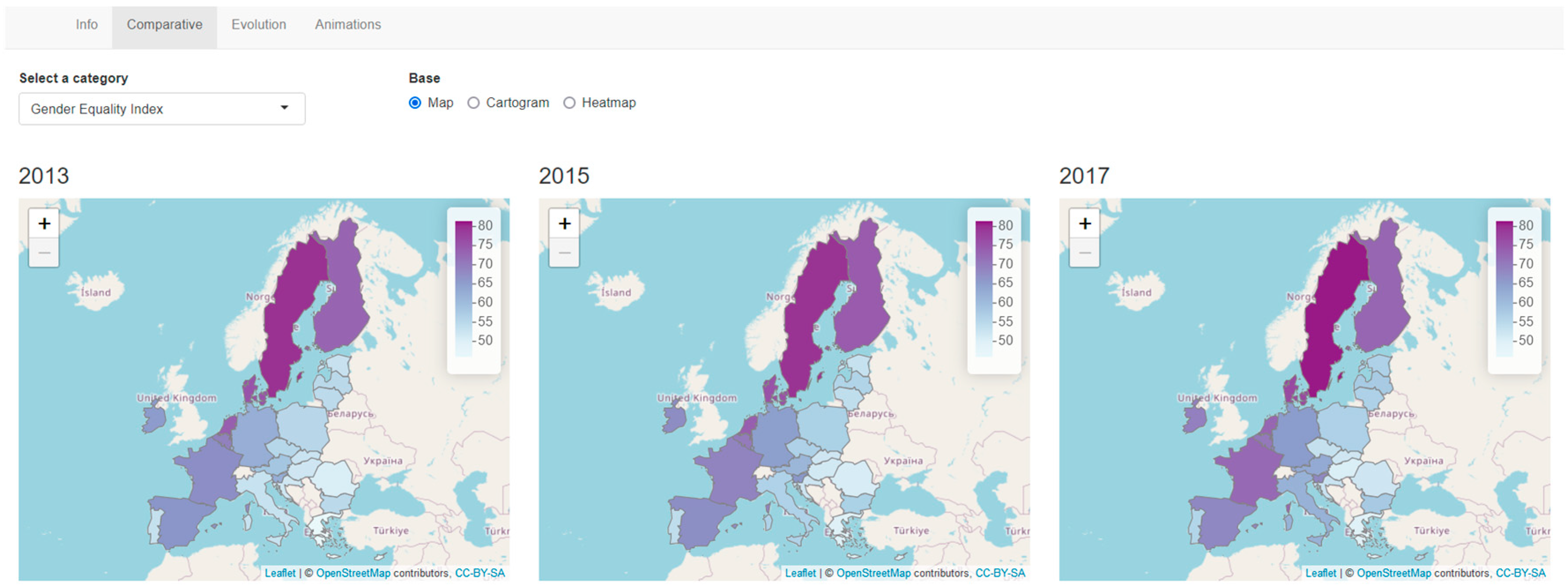Choose the Heatmap base option

pos(569,103)
